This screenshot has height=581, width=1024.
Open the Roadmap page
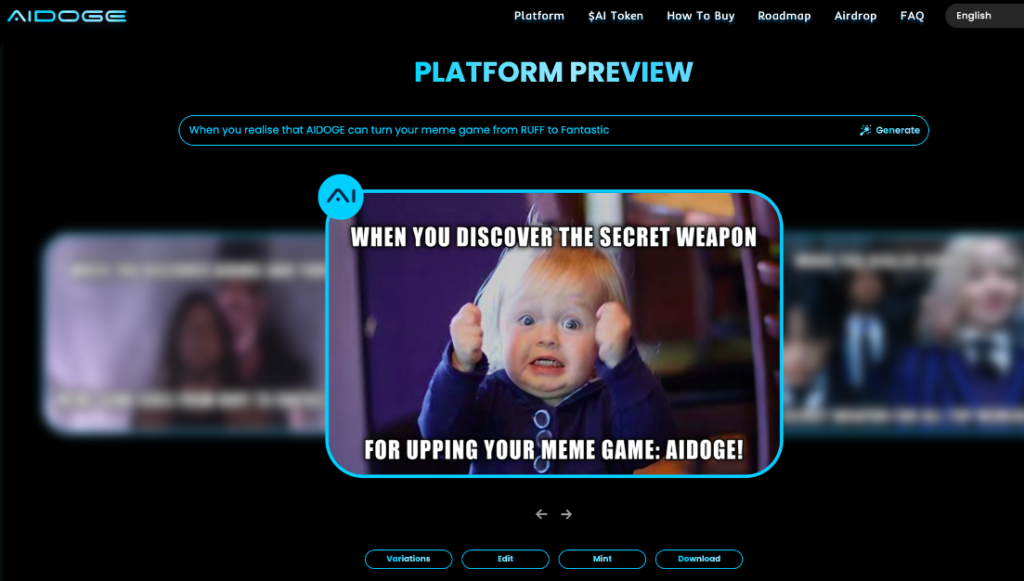[x=784, y=16]
